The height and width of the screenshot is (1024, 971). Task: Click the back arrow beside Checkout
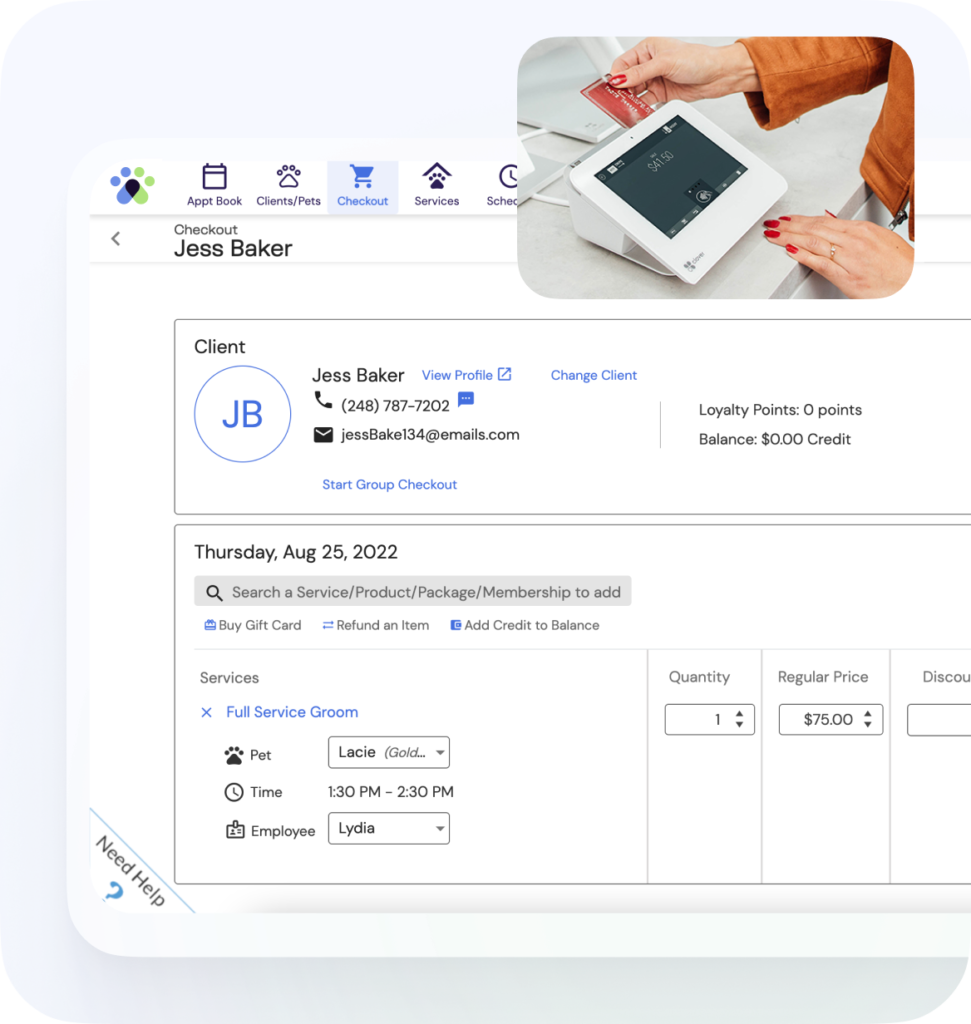[116, 238]
